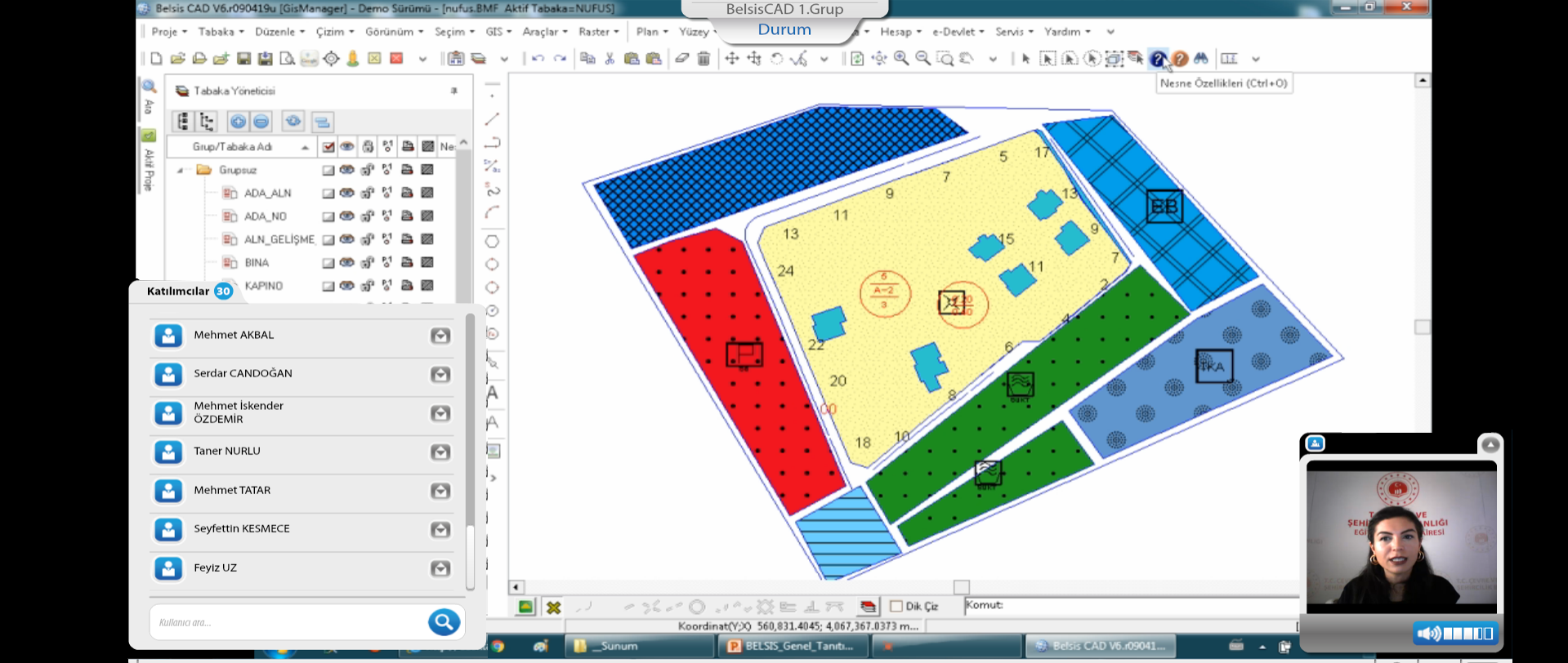Click the Zoom Out magnifier
The image size is (1568, 663).
point(923,59)
